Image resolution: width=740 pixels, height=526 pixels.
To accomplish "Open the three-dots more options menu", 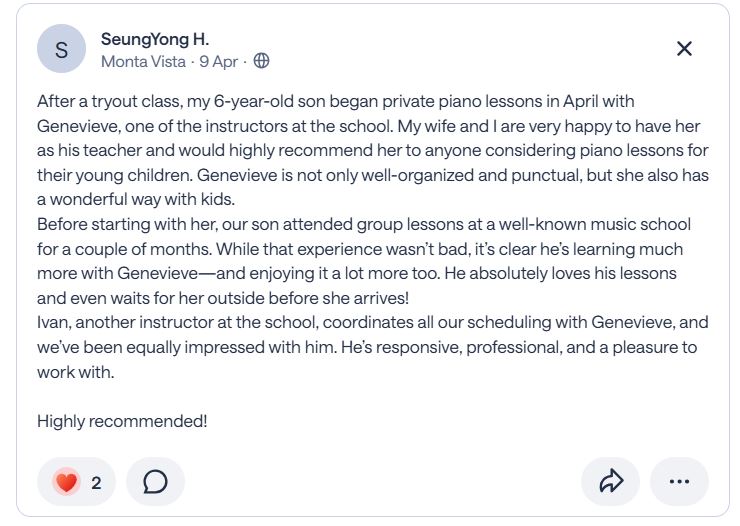I will 679,482.
